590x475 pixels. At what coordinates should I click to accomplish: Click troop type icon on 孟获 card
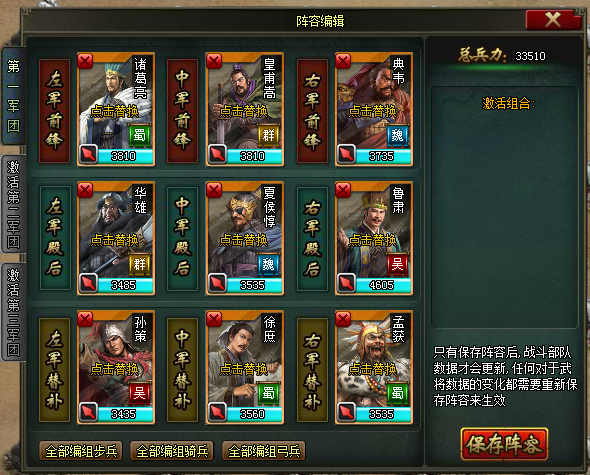pos(347,412)
